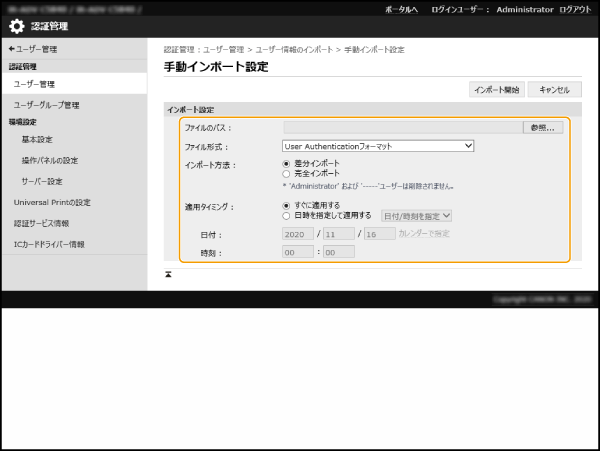Open the ファイル形式 dropdown list
This screenshot has height=451, width=600.
tap(378, 145)
